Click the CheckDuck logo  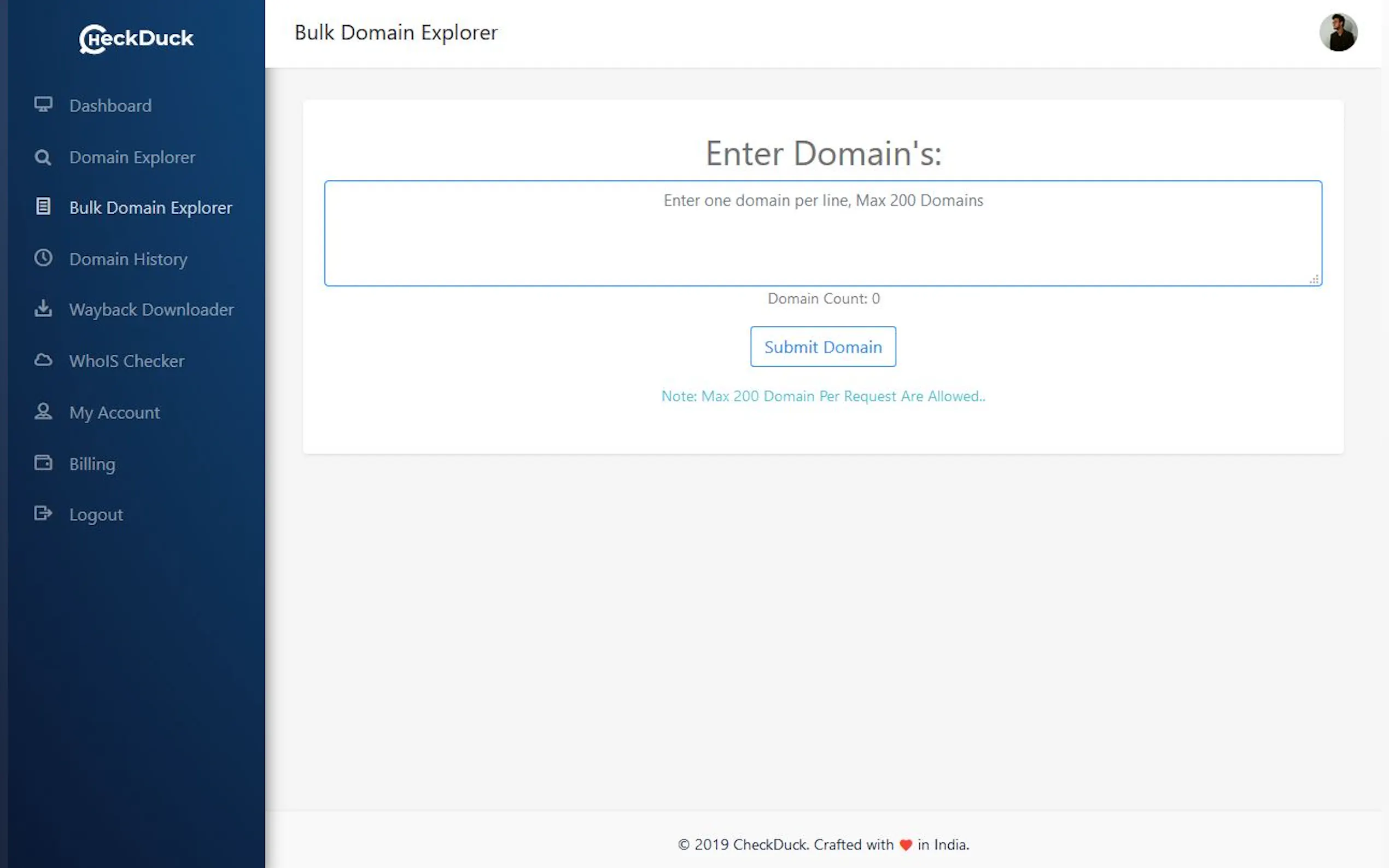[x=136, y=38]
